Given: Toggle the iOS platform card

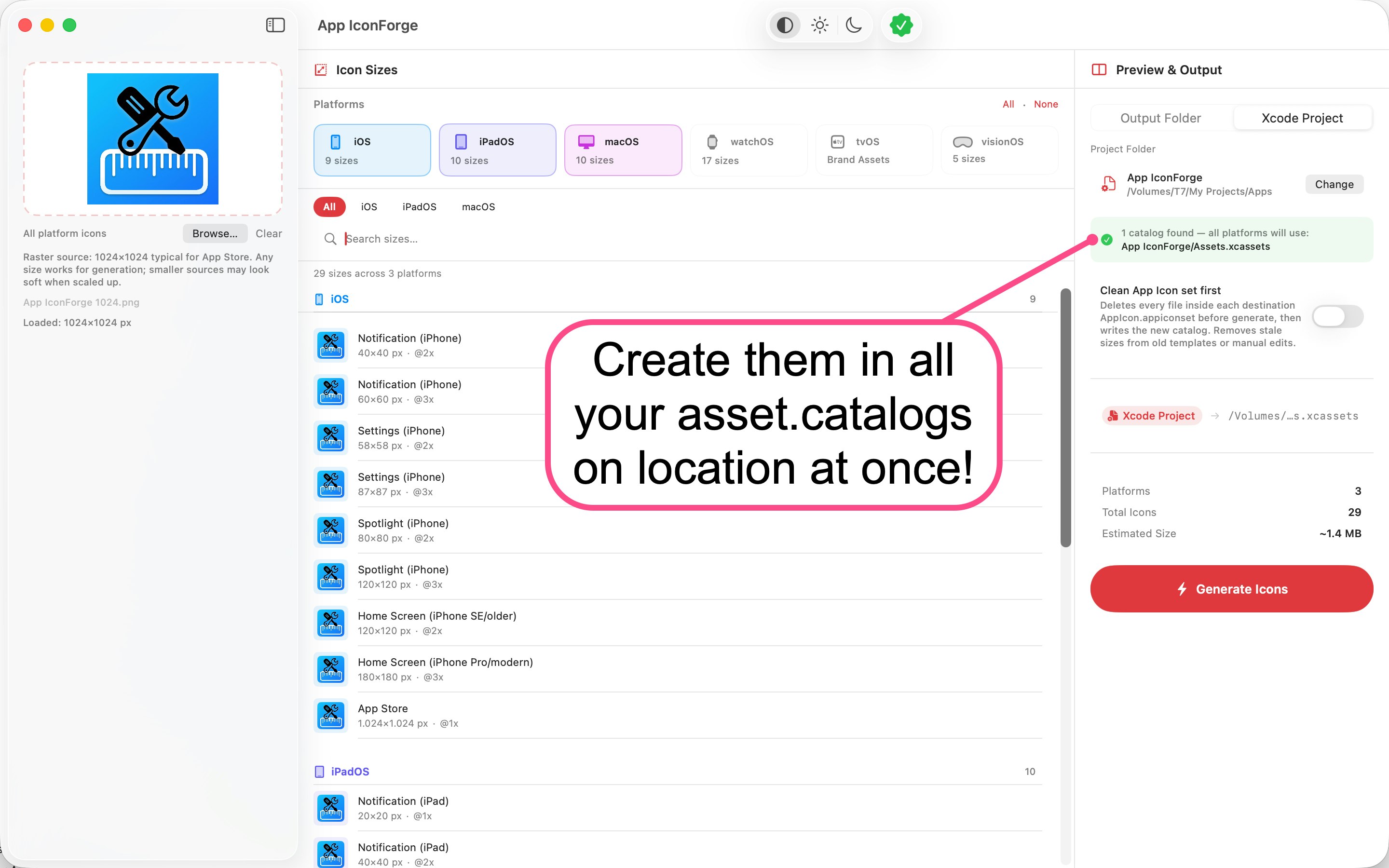Looking at the screenshot, I should pos(372,150).
